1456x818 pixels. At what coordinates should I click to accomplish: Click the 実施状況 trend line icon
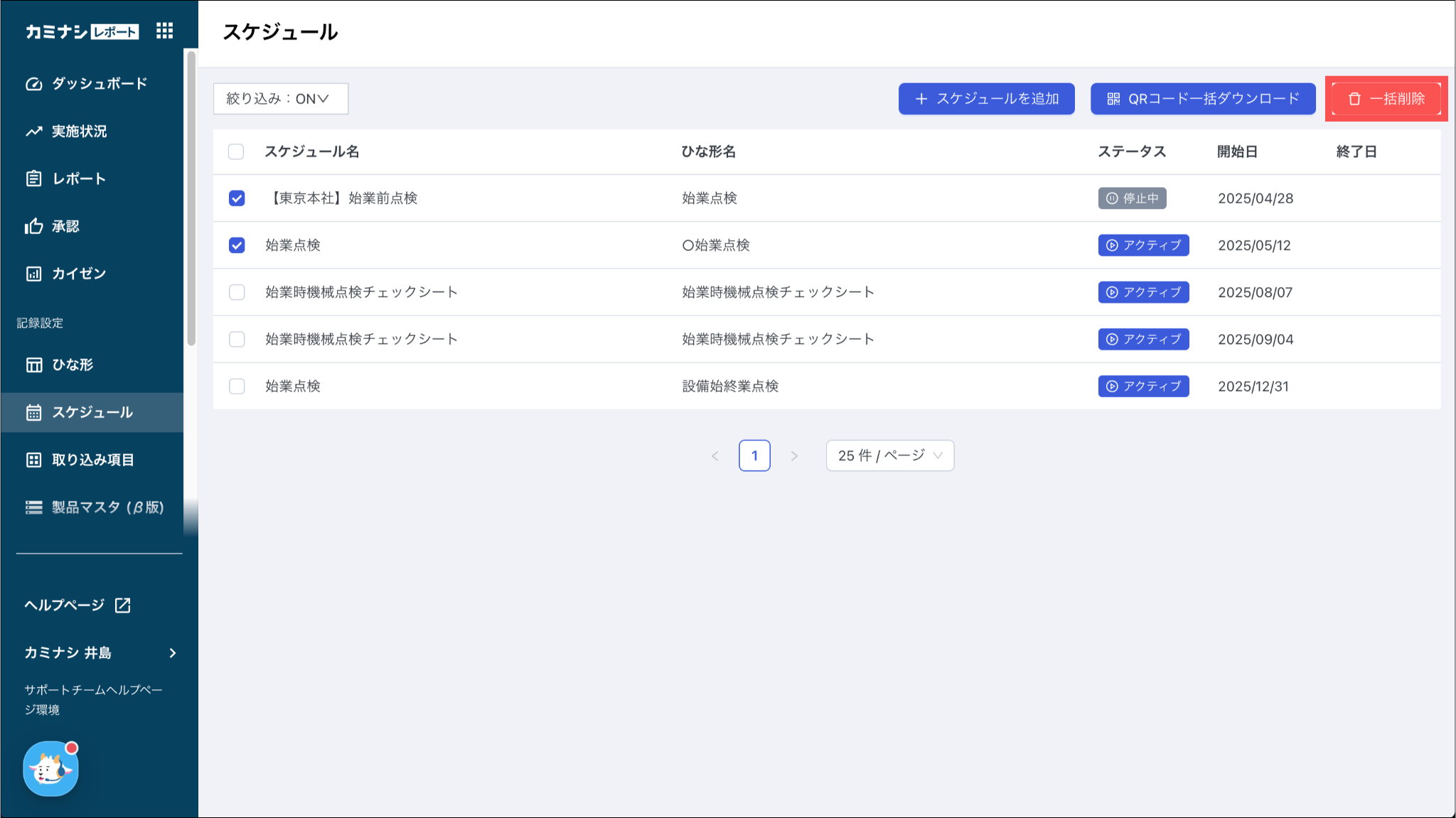(34, 131)
